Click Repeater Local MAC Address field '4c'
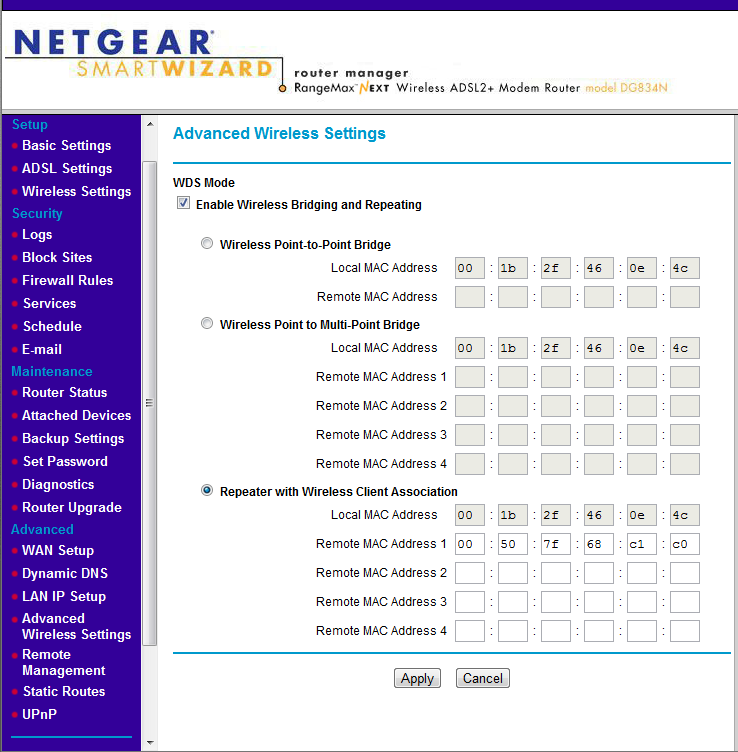The height and width of the screenshot is (752, 738). coord(685,515)
